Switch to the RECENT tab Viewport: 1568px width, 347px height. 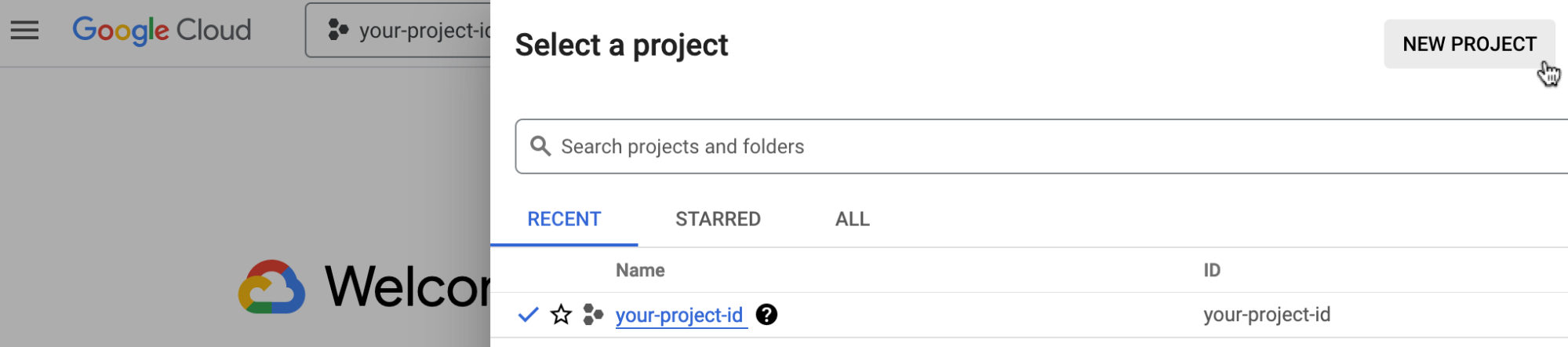[564, 219]
